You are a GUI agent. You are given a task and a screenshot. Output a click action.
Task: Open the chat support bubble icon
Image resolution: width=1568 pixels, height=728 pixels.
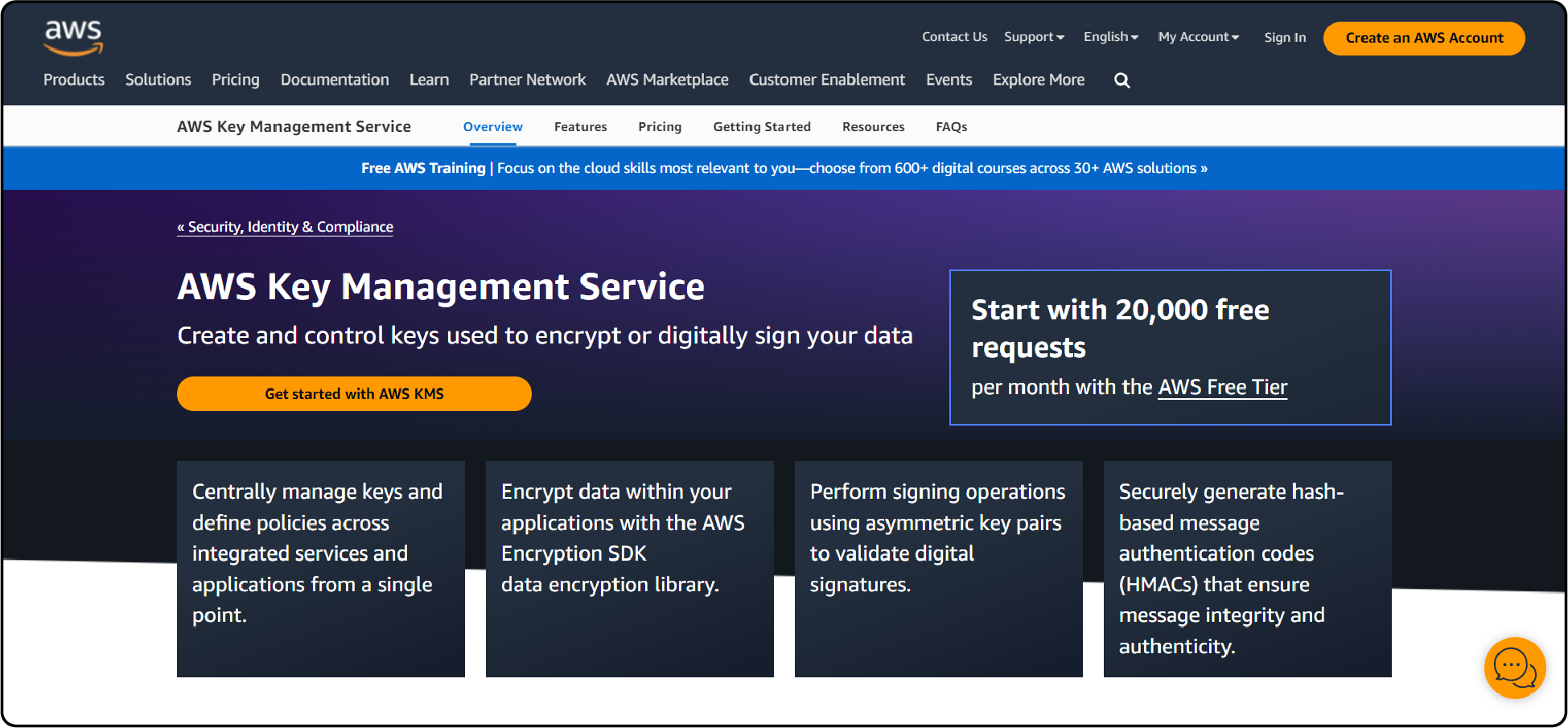(x=1515, y=668)
